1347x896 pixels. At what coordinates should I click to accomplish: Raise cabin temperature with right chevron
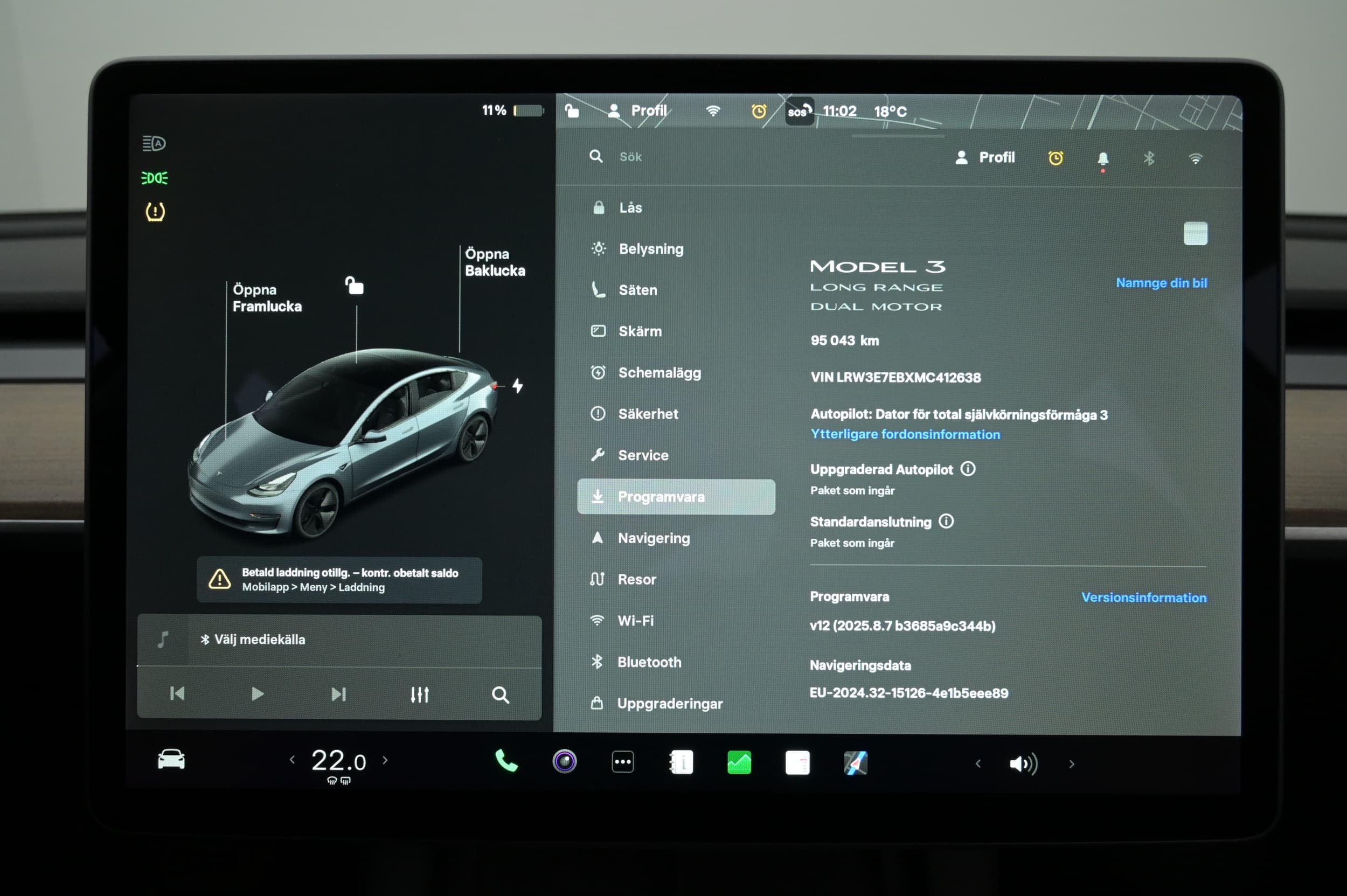point(385,760)
